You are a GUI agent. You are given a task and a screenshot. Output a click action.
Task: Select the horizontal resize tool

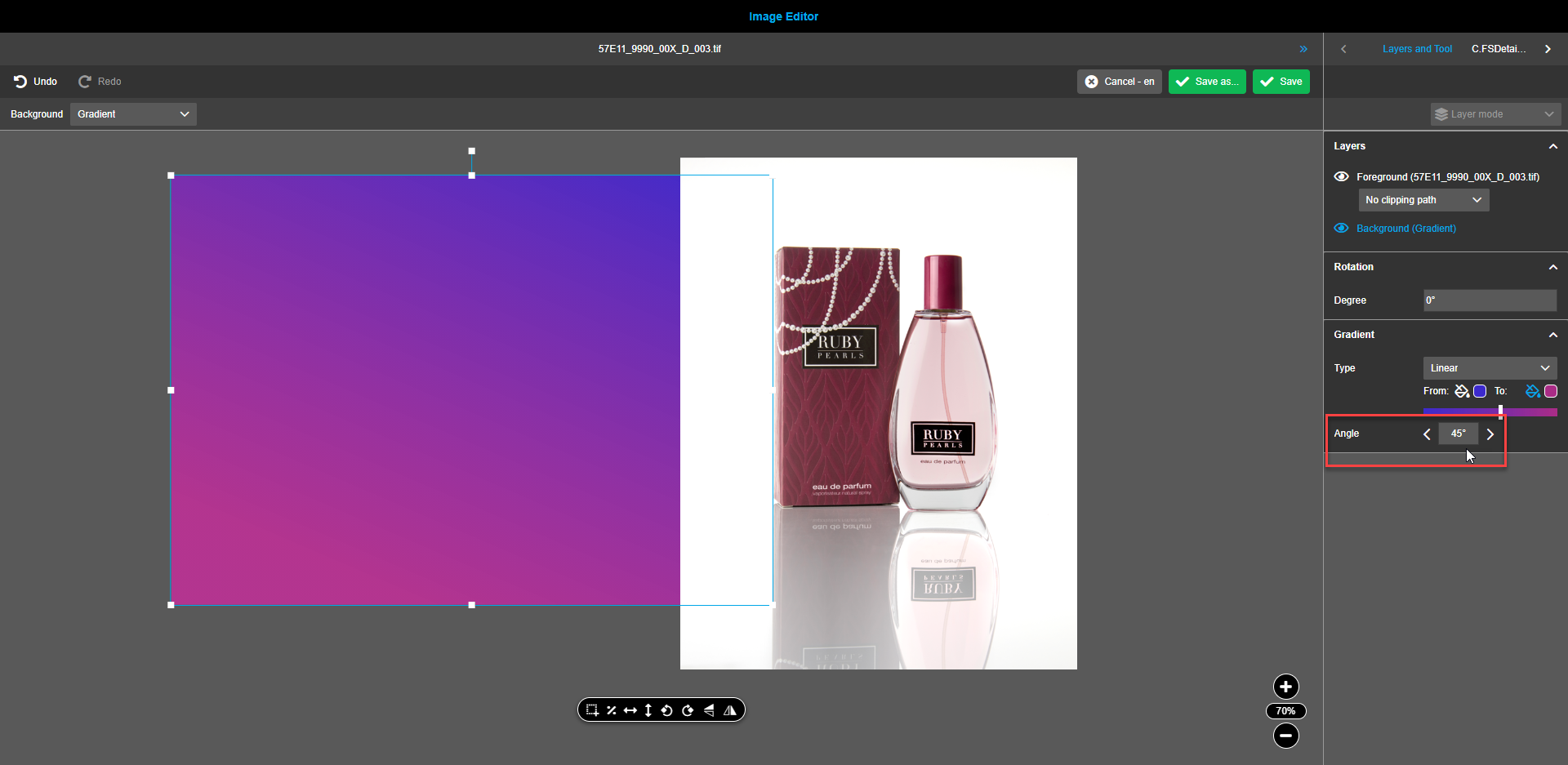tap(630, 709)
